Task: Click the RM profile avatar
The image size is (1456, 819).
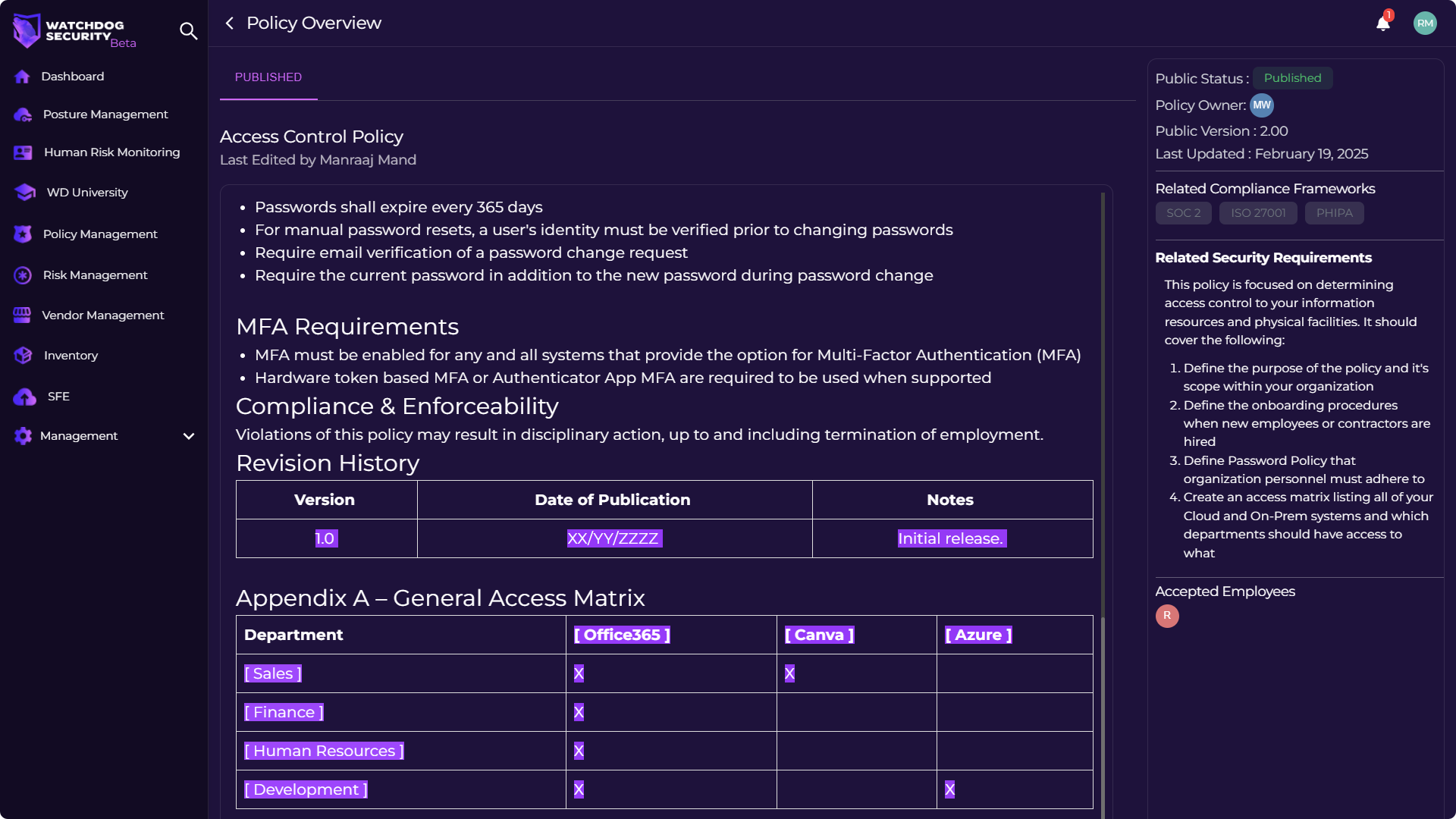Action: (x=1425, y=23)
